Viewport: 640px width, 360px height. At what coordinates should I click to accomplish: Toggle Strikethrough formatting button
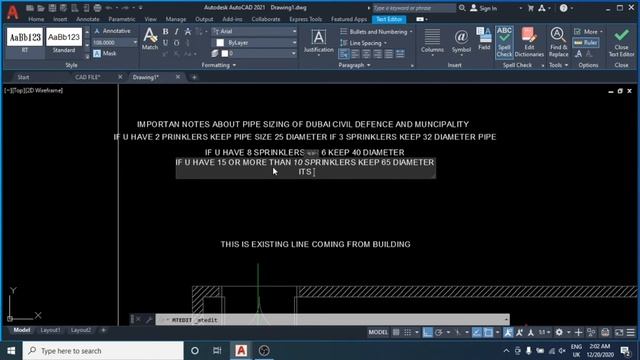[188, 31]
